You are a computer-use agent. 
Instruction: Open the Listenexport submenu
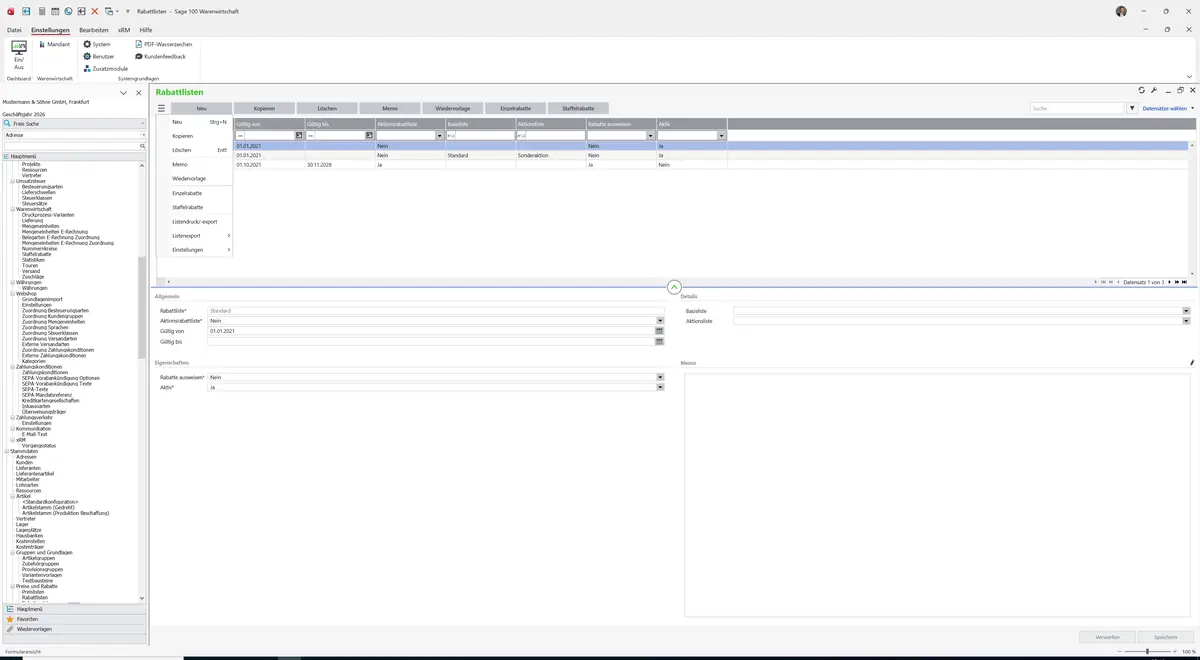195,235
